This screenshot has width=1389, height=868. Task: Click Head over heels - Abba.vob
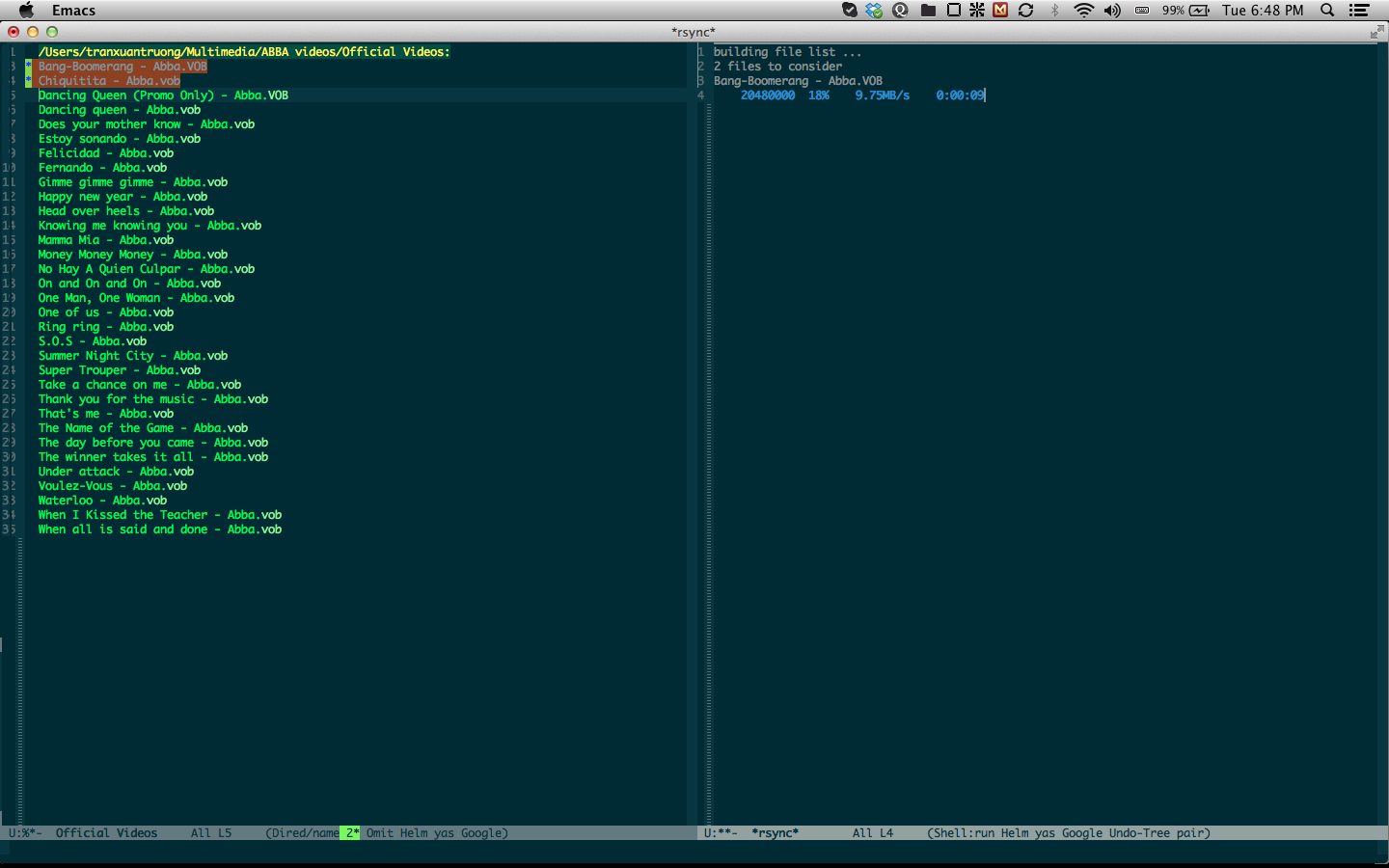click(x=126, y=211)
